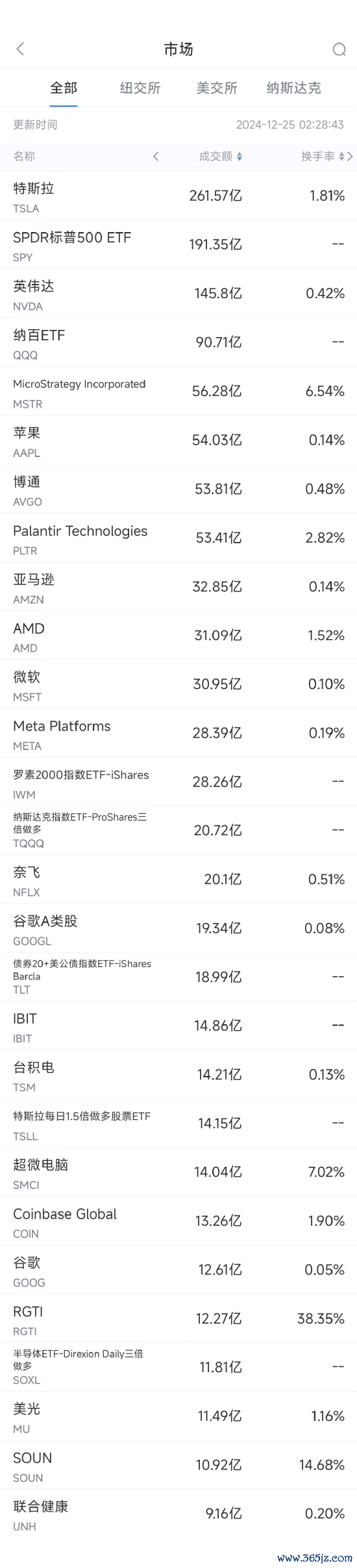Click the 名称 column header

[24, 156]
